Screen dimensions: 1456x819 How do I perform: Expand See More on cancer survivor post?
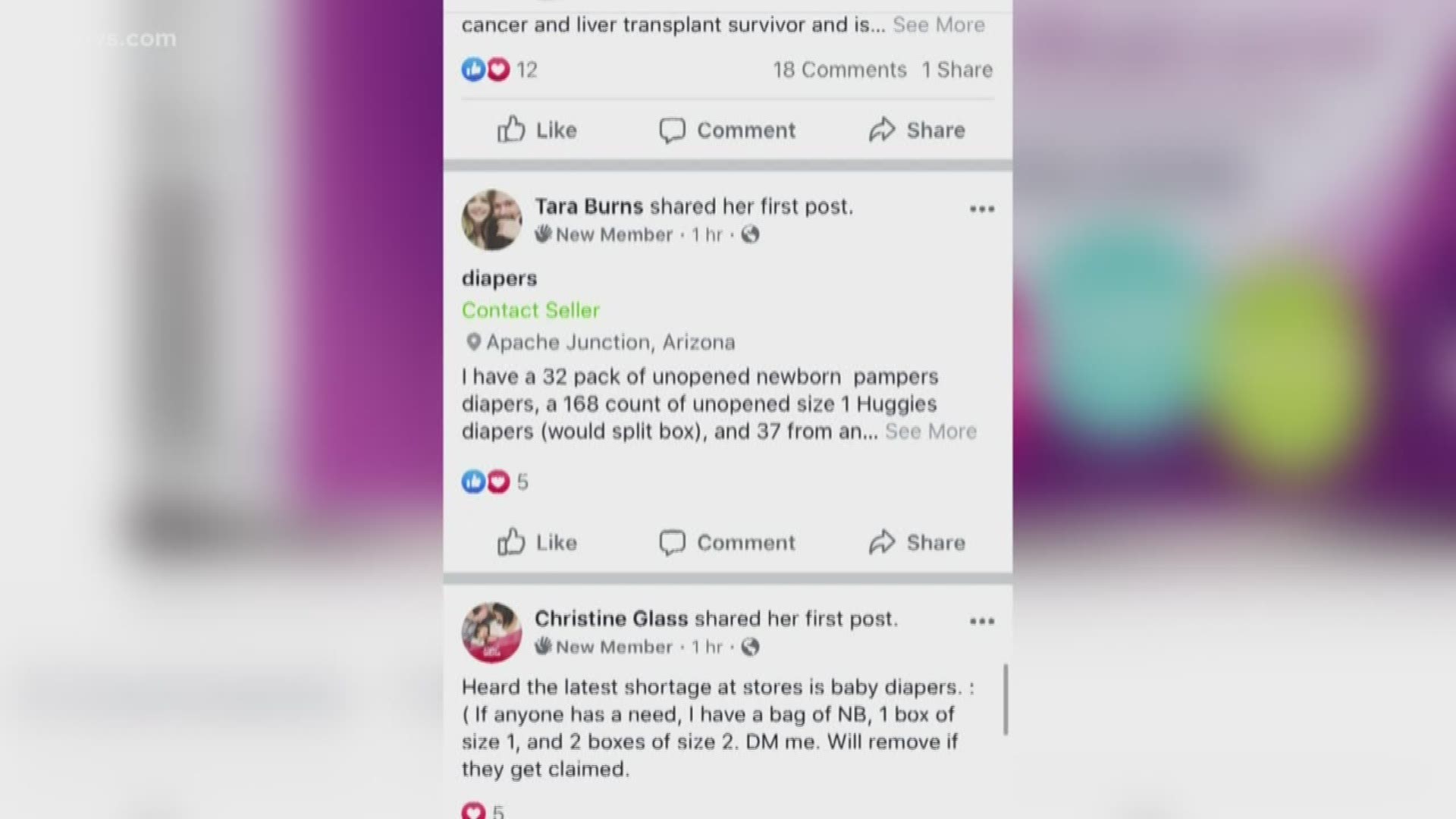tap(939, 25)
